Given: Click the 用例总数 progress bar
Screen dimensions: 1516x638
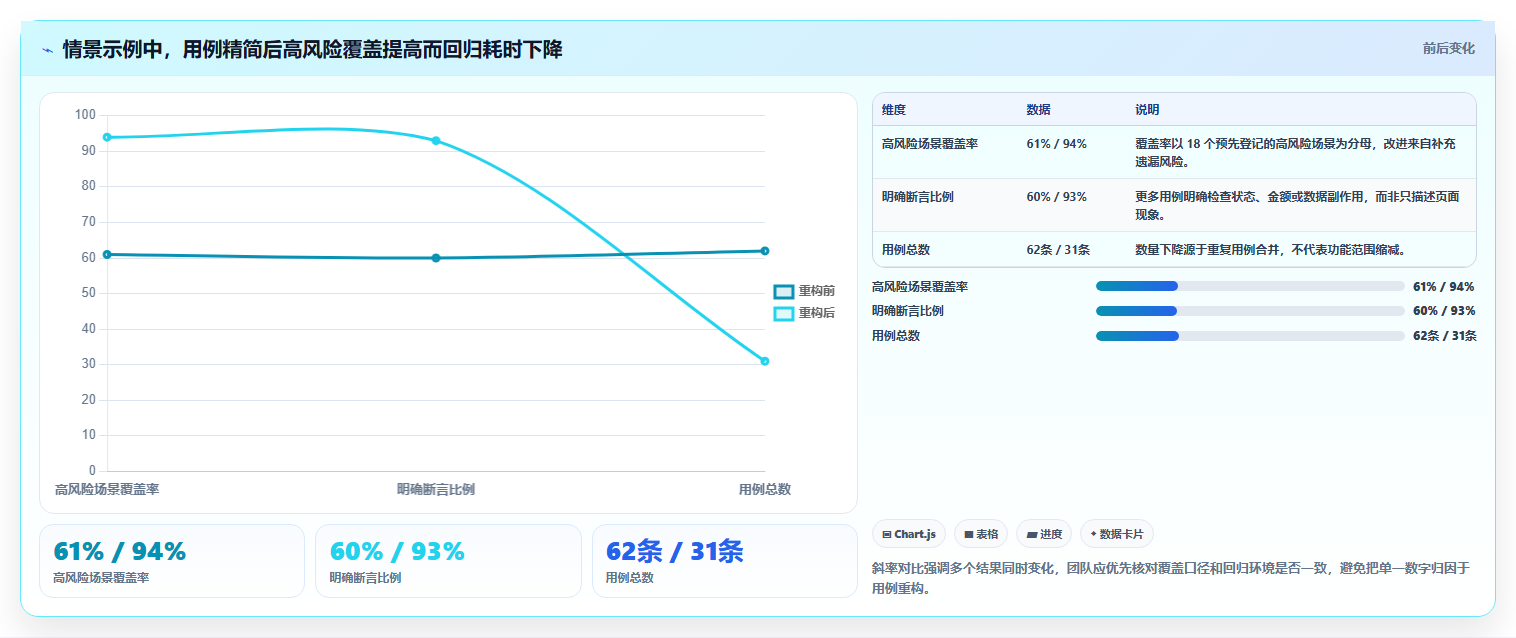Looking at the screenshot, I should click(x=1250, y=335).
